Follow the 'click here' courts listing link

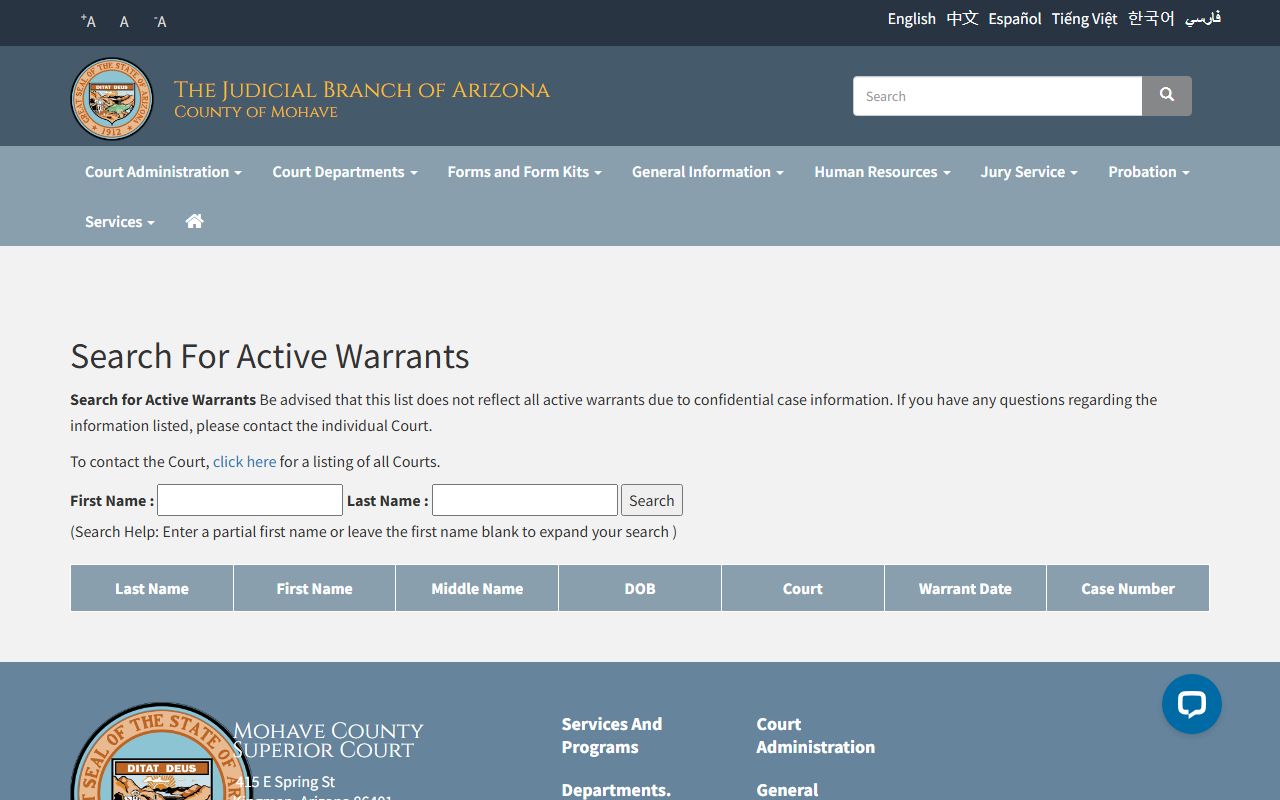click(x=244, y=462)
